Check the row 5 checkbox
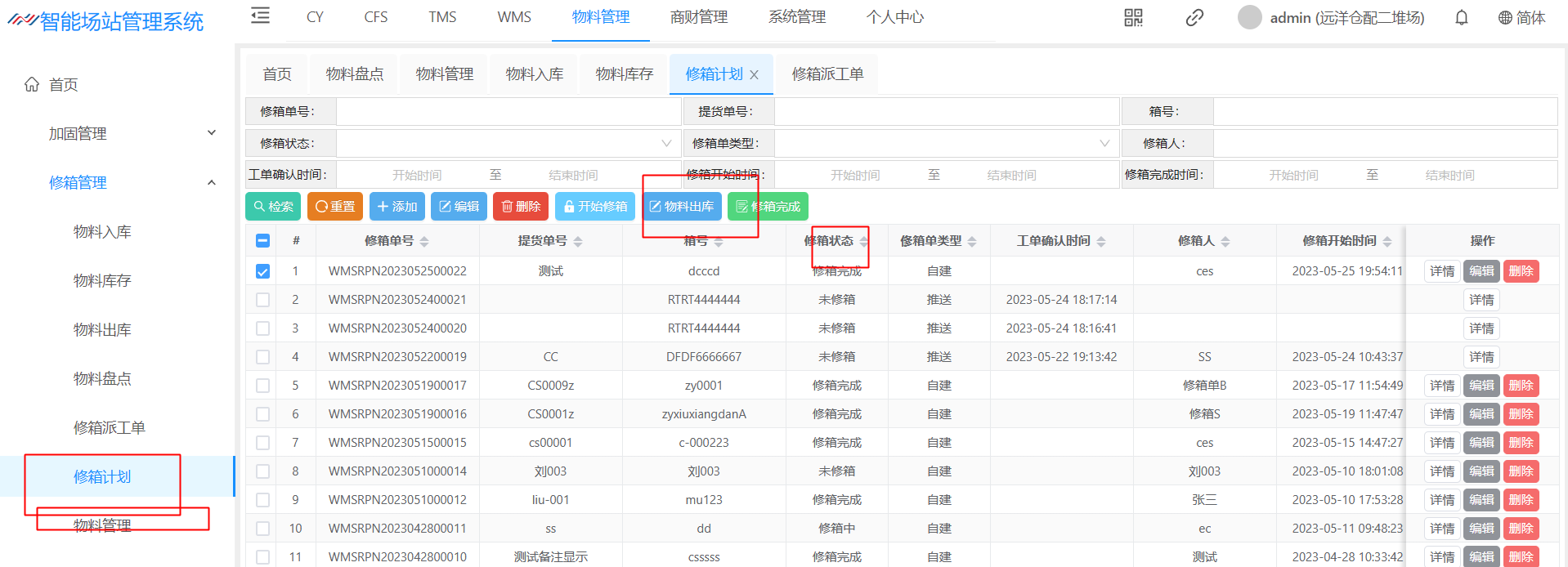1568x567 pixels. 262,386
